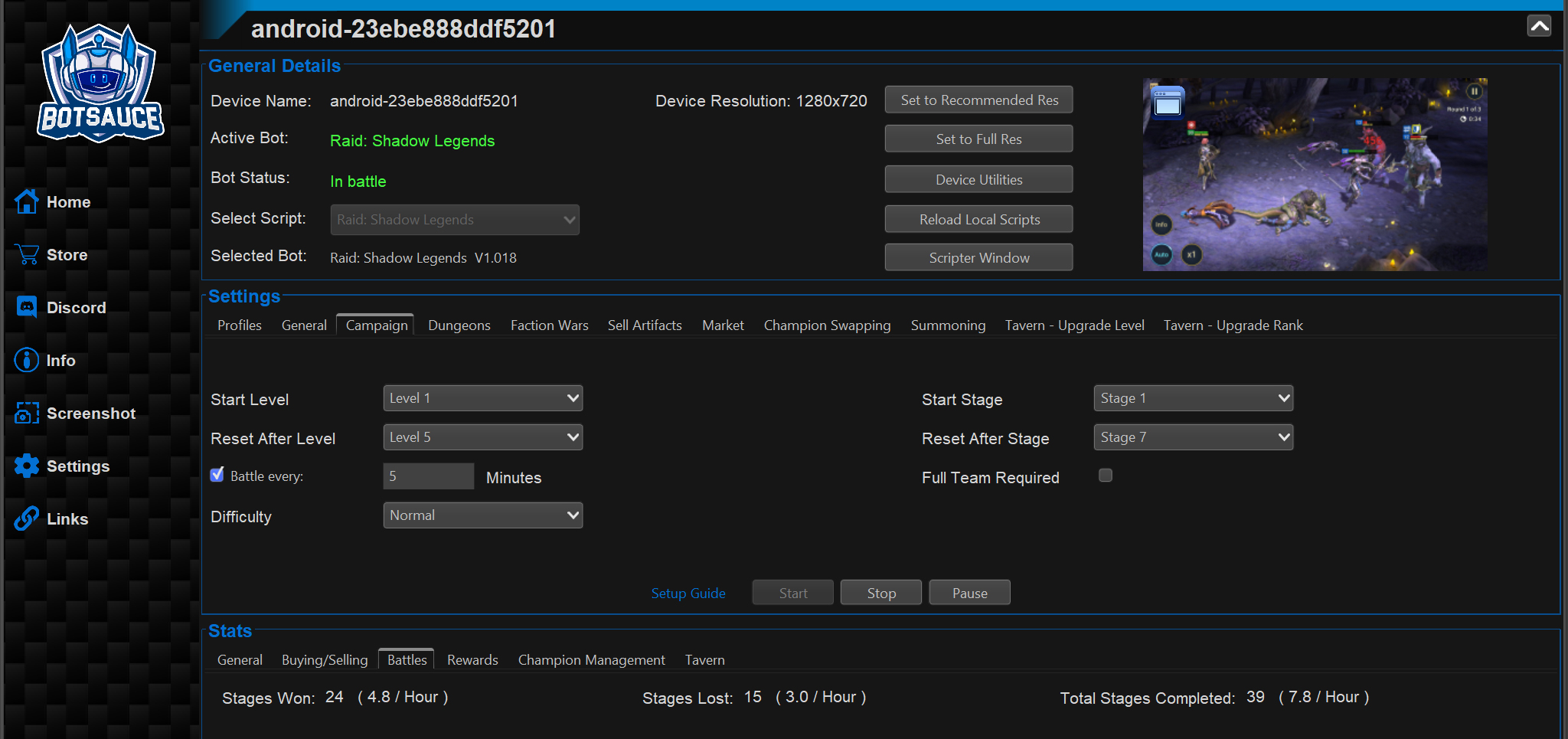
Task: Disable the Battle every checkbox
Action: coord(217,475)
